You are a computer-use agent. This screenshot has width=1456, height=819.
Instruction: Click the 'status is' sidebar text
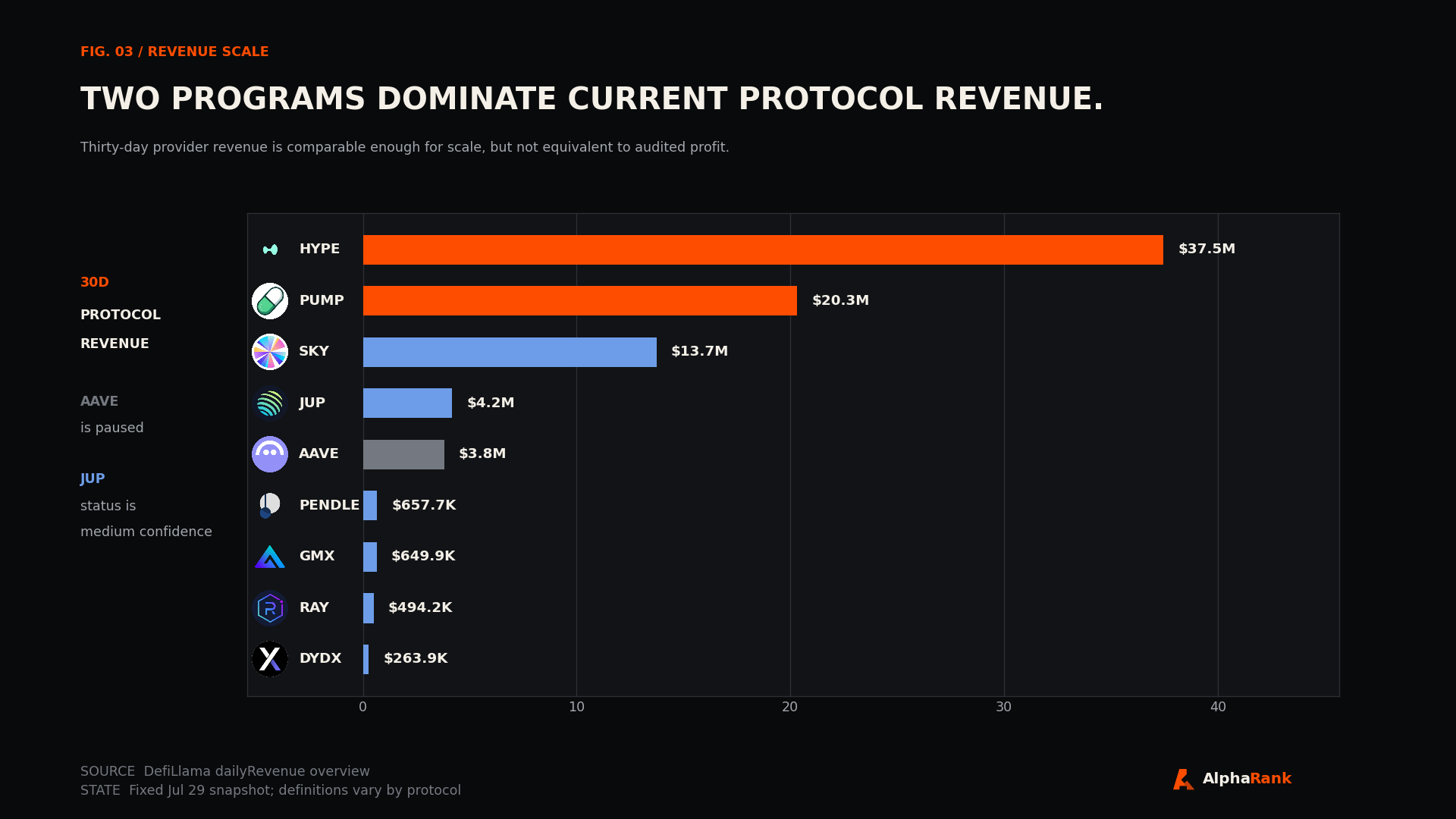point(108,506)
